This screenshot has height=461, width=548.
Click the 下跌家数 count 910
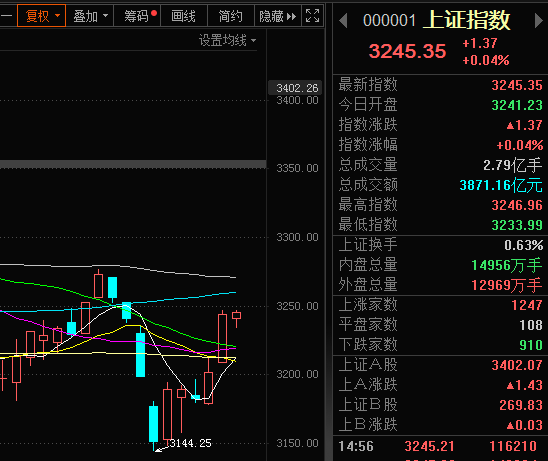[531, 345]
